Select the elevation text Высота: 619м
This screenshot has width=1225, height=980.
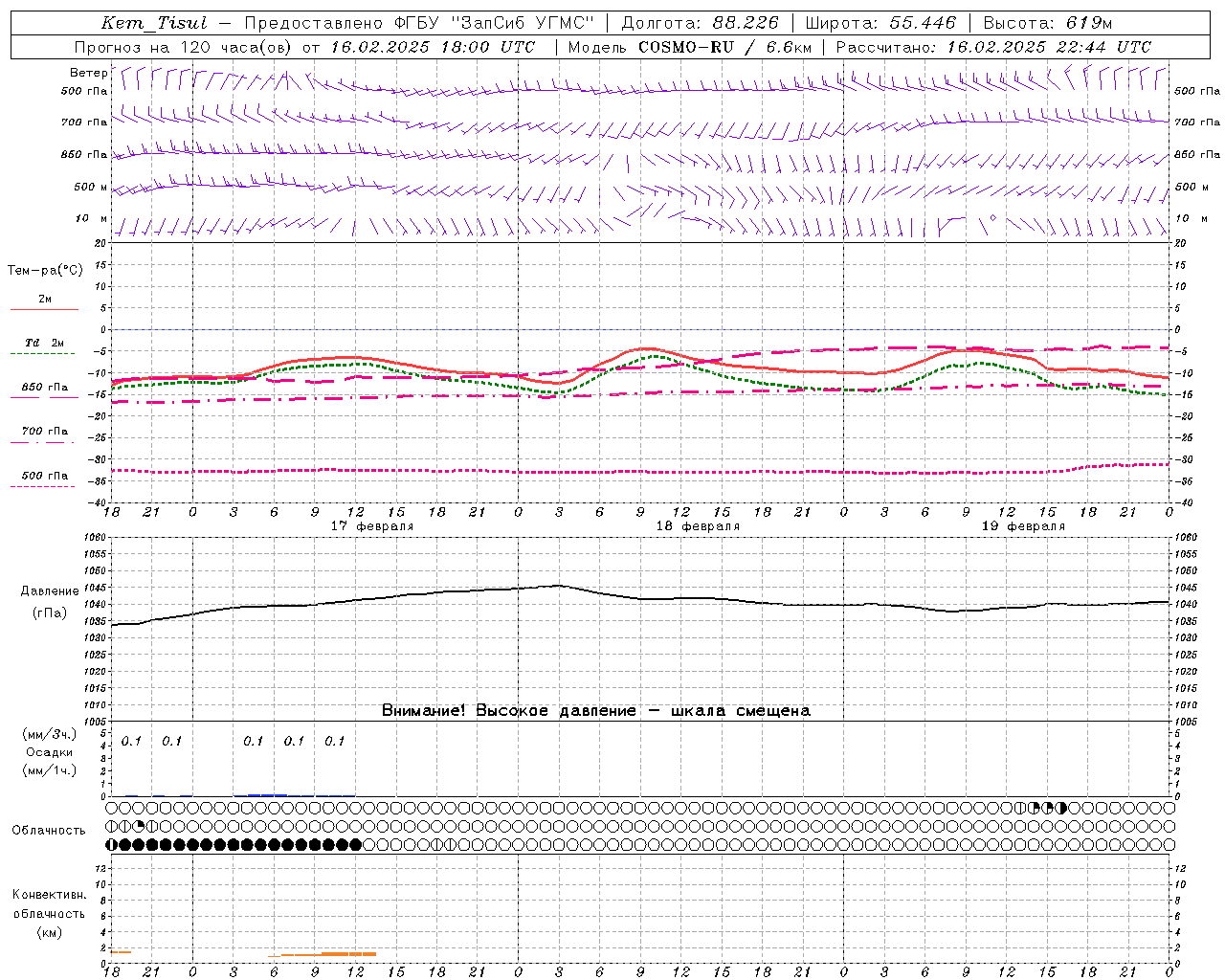coord(1048,23)
